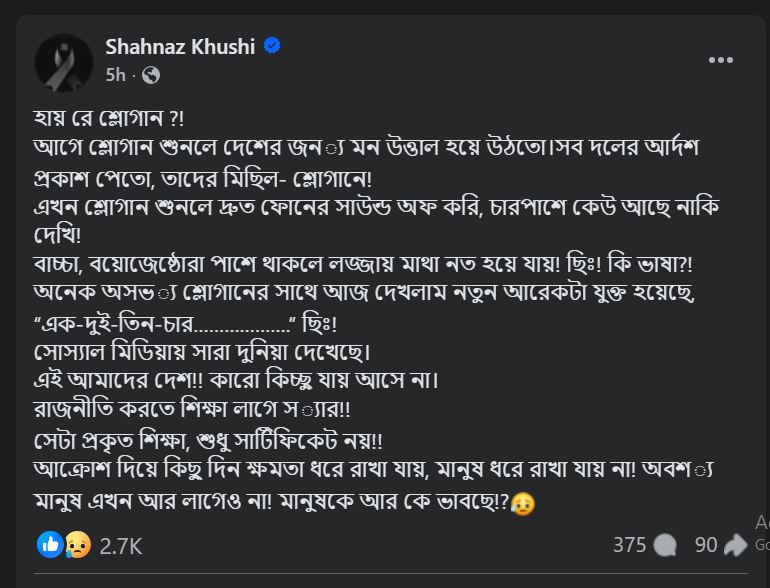Screen dimensions: 770x588
Task: Open the three-dot post options menu
Action: [x=721, y=60]
